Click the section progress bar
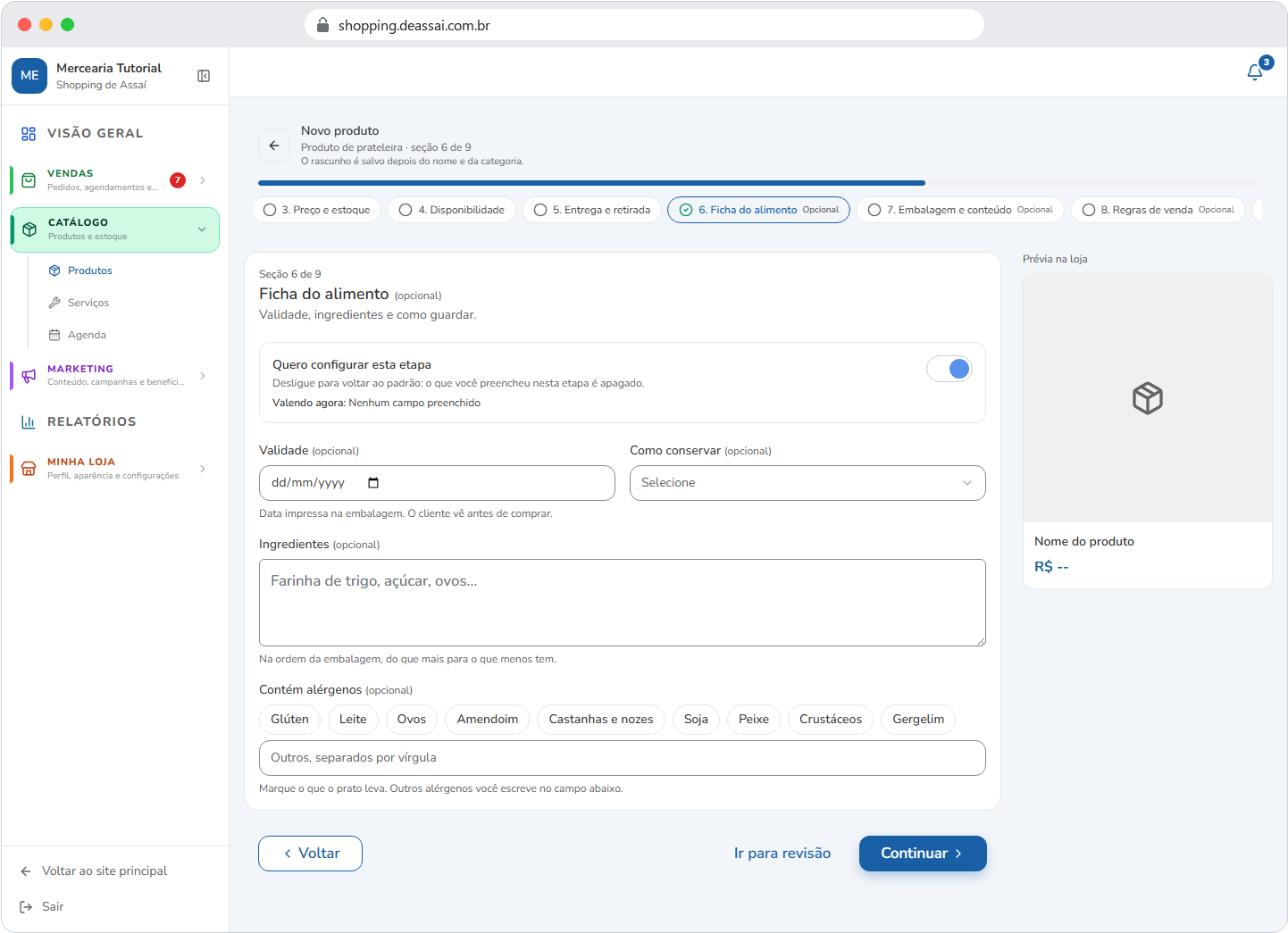This screenshot has width=1288, height=933. (757, 183)
